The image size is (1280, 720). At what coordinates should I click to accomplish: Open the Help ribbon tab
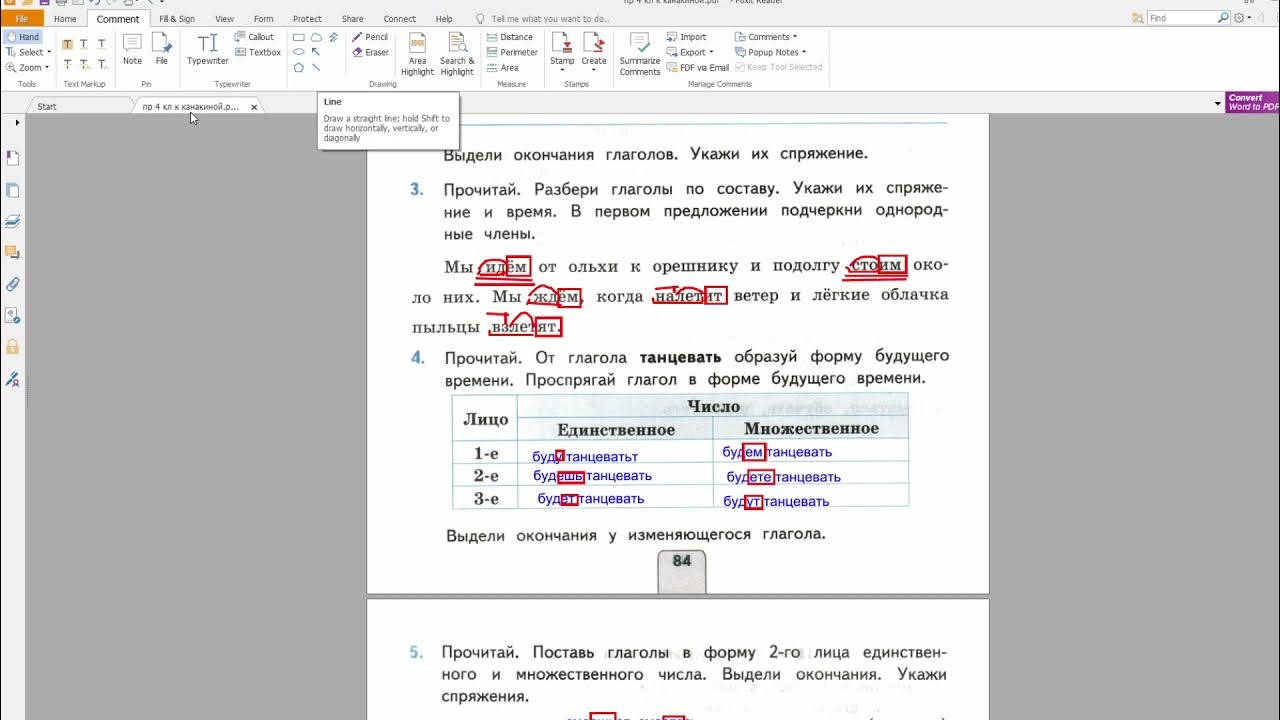444,19
